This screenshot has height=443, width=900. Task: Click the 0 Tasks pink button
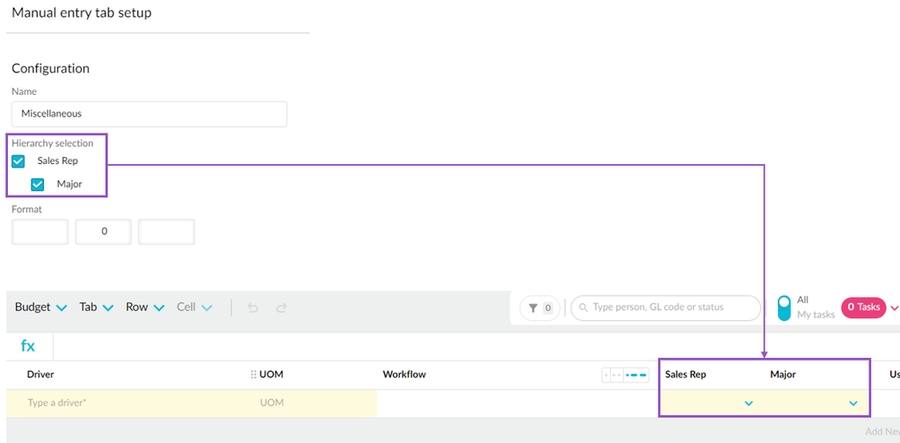pyautogui.click(x=863, y=307)
